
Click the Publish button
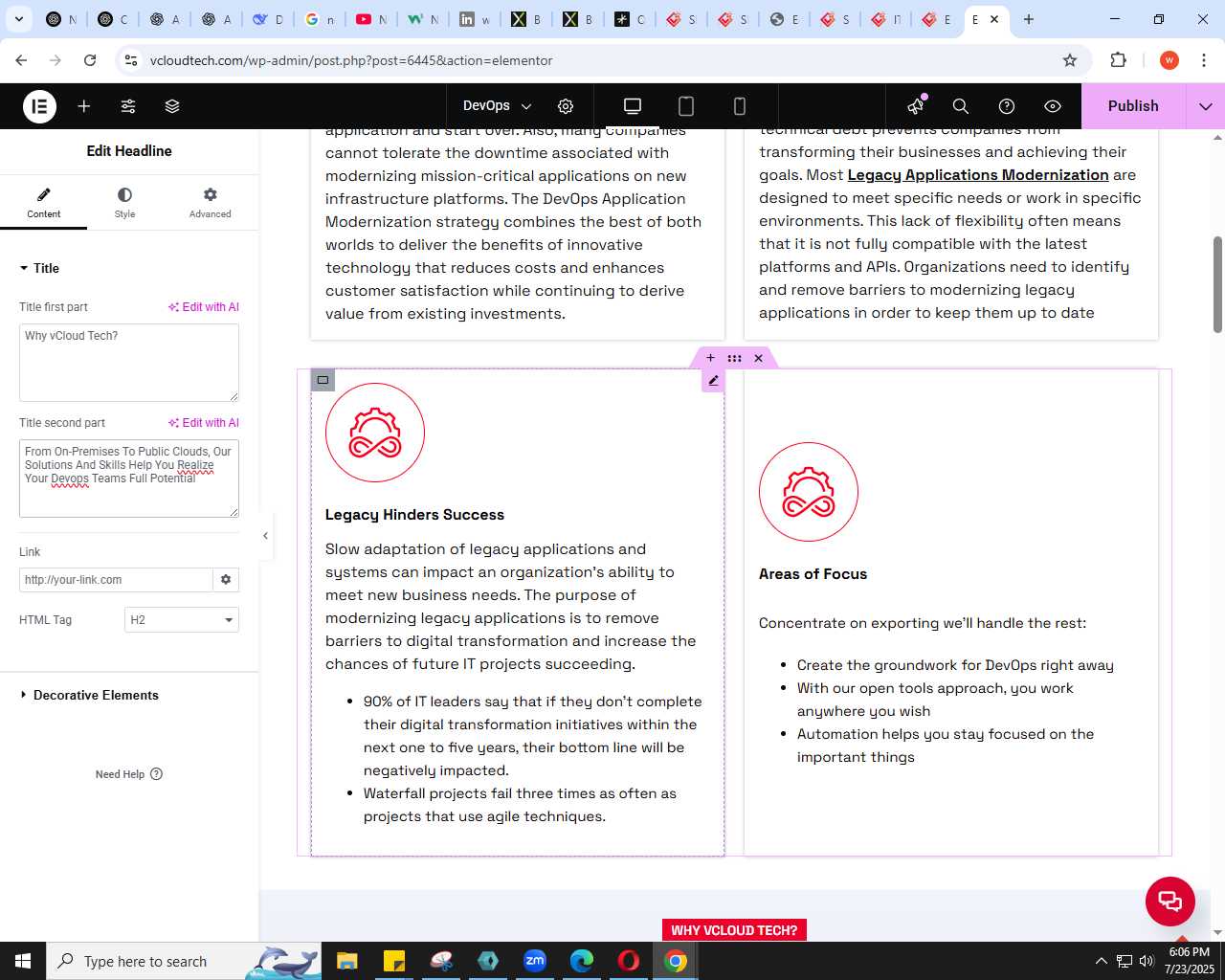pyautogui.click(x=1133, y=106)
